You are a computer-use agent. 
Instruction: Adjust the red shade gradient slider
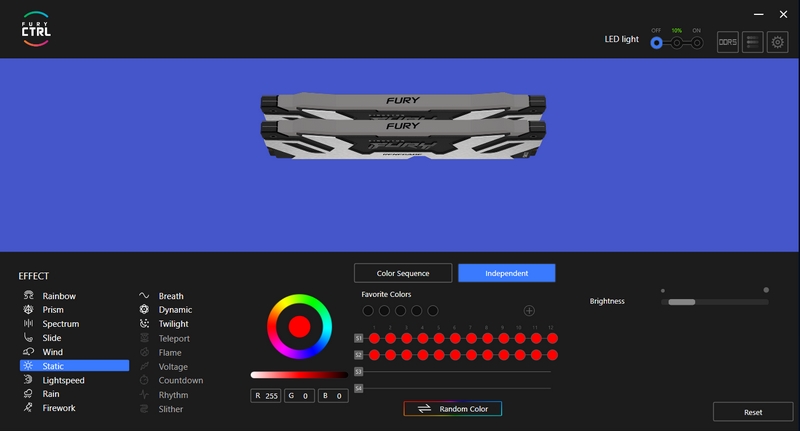[299, 375]
